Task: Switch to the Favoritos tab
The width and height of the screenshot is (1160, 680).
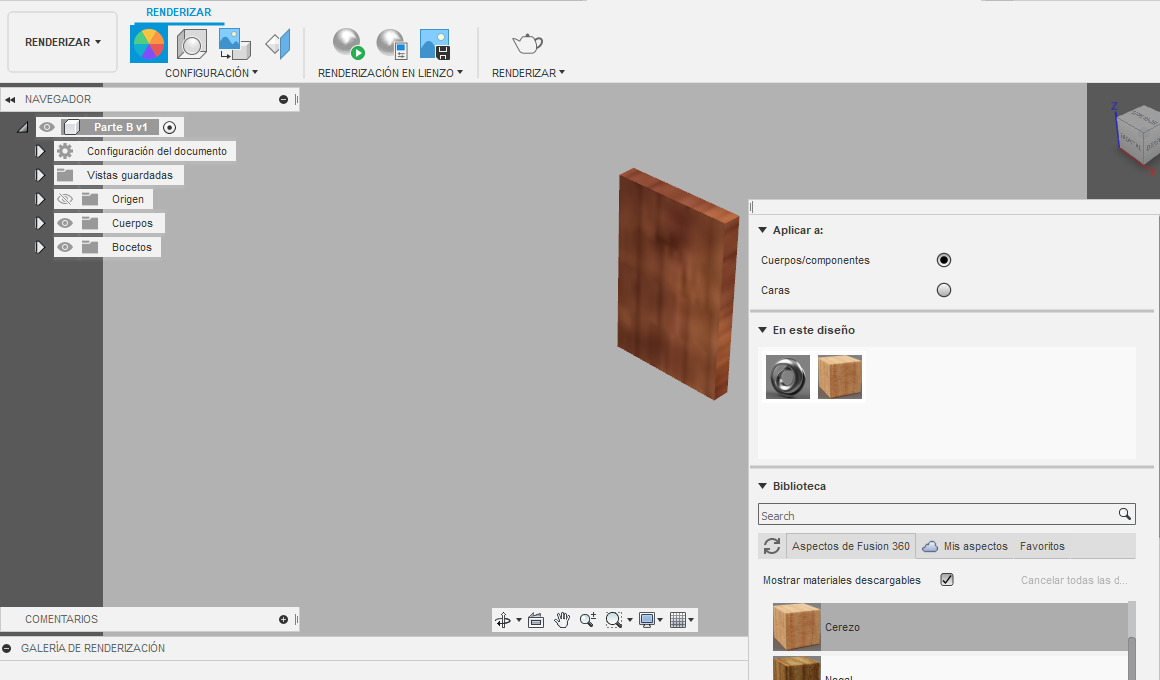Action: point(1042,546)
